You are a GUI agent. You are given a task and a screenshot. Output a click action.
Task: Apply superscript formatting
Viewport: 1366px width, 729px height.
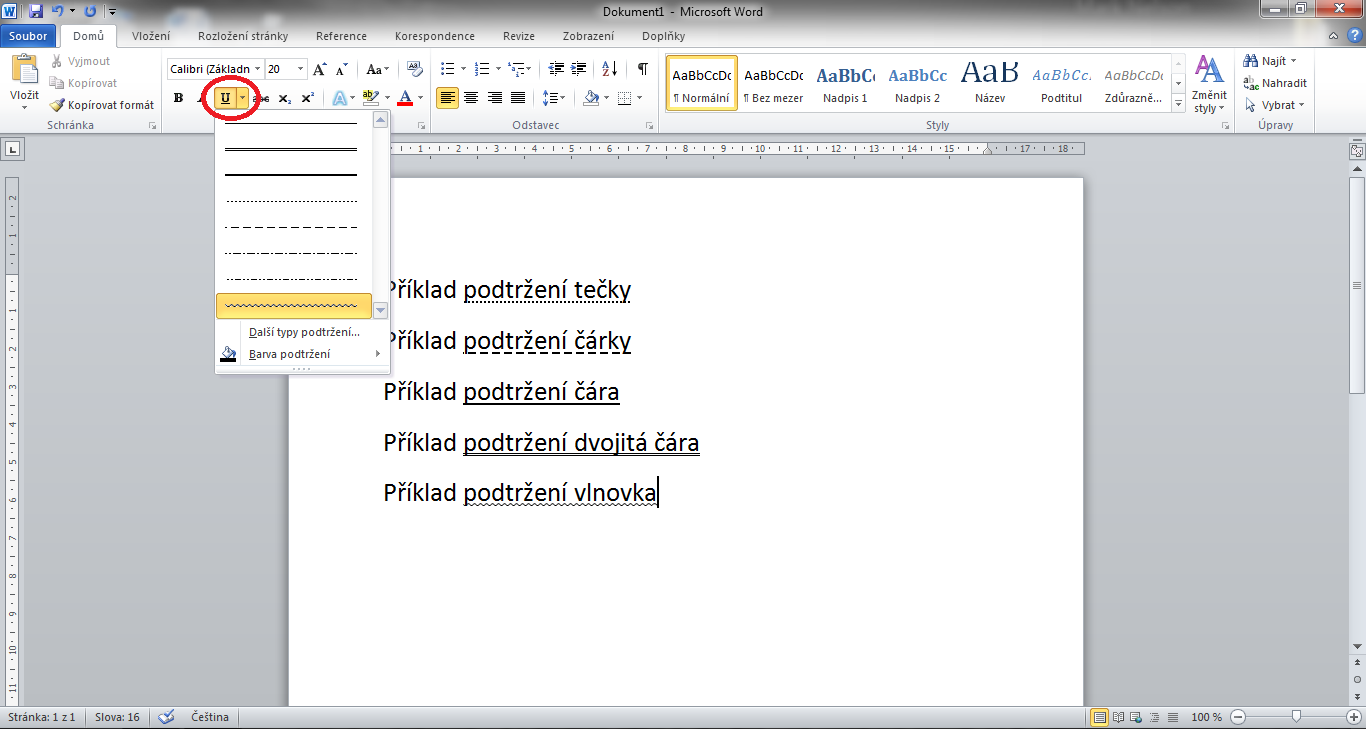click(x=308, y=98)
